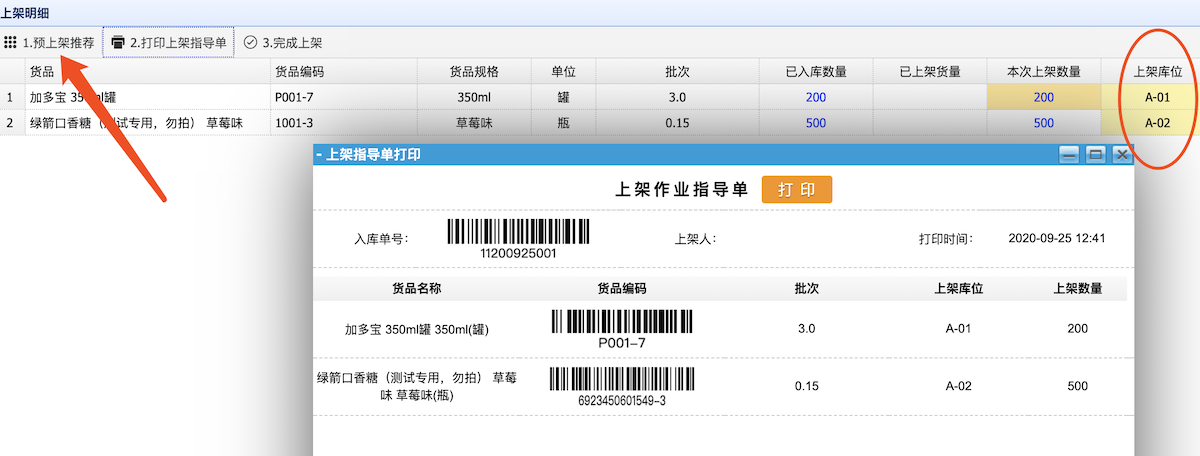Sort by the 单位 column header
Image resolution: width=1200 pixels, height=456 pixels.
tap(563, 71)
